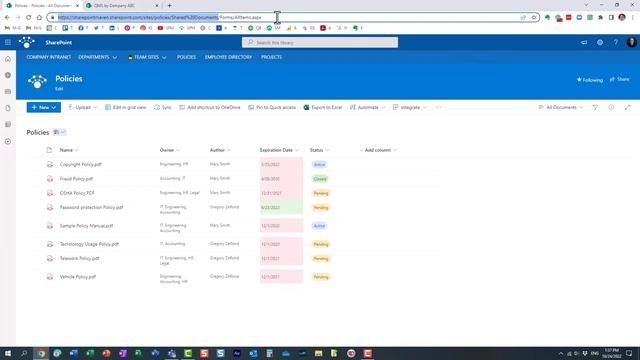Open Employee Directory nav link
This screenshot has width=640, height=360.
pyautogui.click(x=228, y=57)
